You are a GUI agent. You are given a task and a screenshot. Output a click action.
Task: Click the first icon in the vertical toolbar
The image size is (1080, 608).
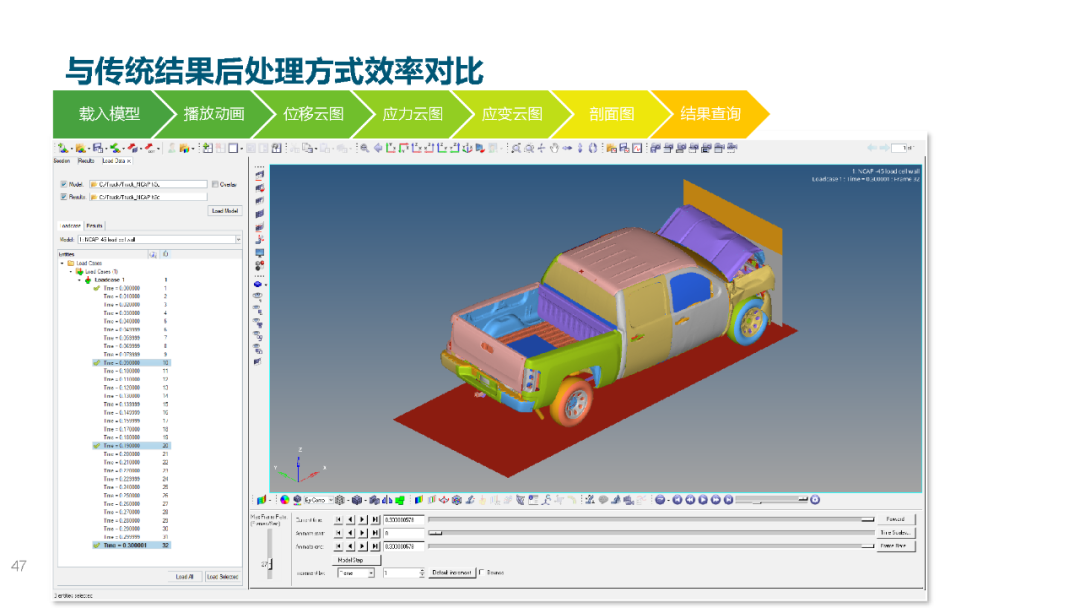click(x=259, y=175)
